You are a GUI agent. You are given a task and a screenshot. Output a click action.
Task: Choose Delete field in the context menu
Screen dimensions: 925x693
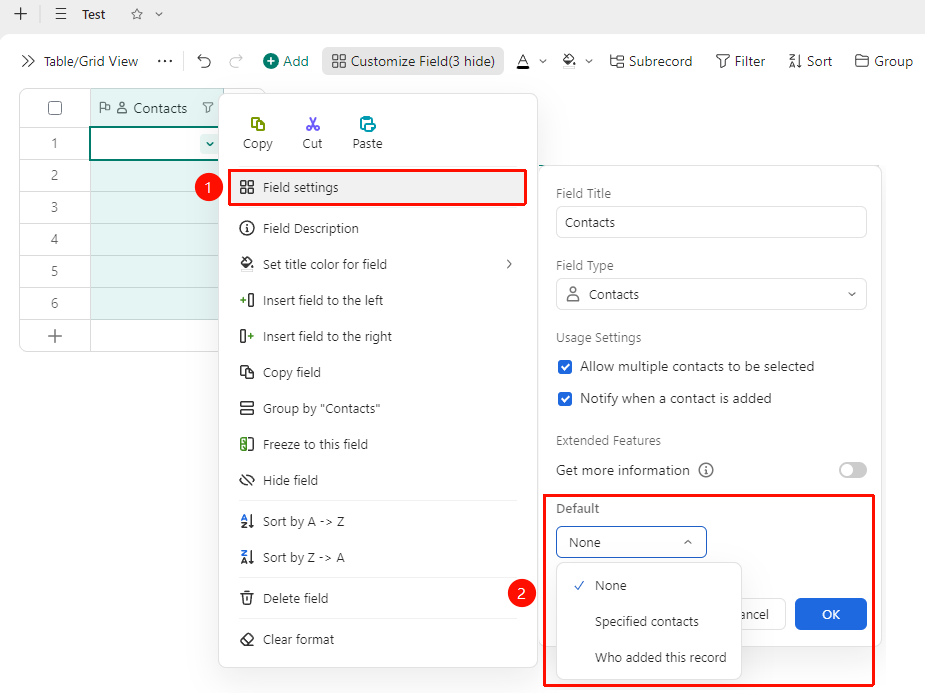tap(378, 598)
